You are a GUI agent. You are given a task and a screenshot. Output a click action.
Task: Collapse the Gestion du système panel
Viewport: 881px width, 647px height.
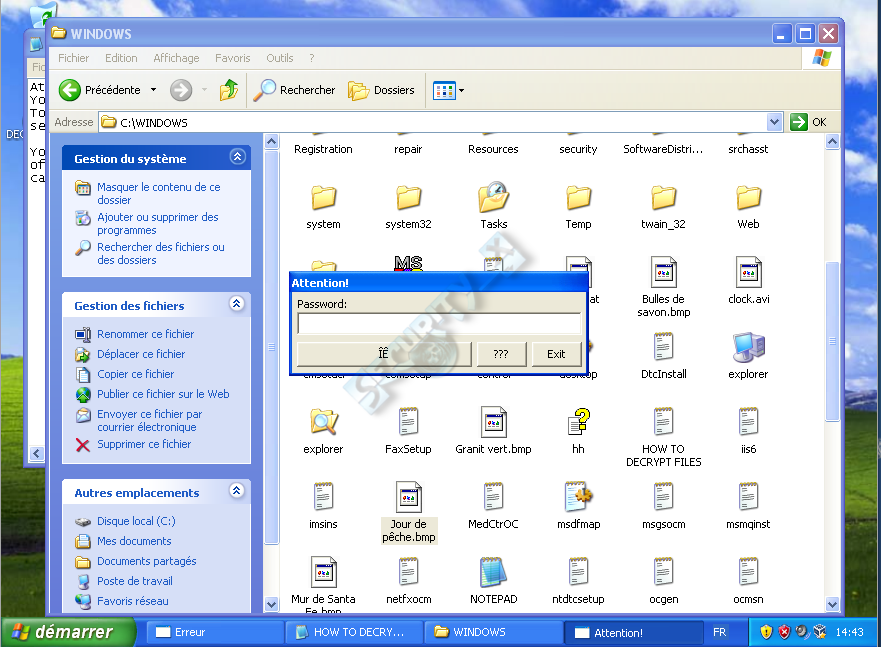(238, 157)
